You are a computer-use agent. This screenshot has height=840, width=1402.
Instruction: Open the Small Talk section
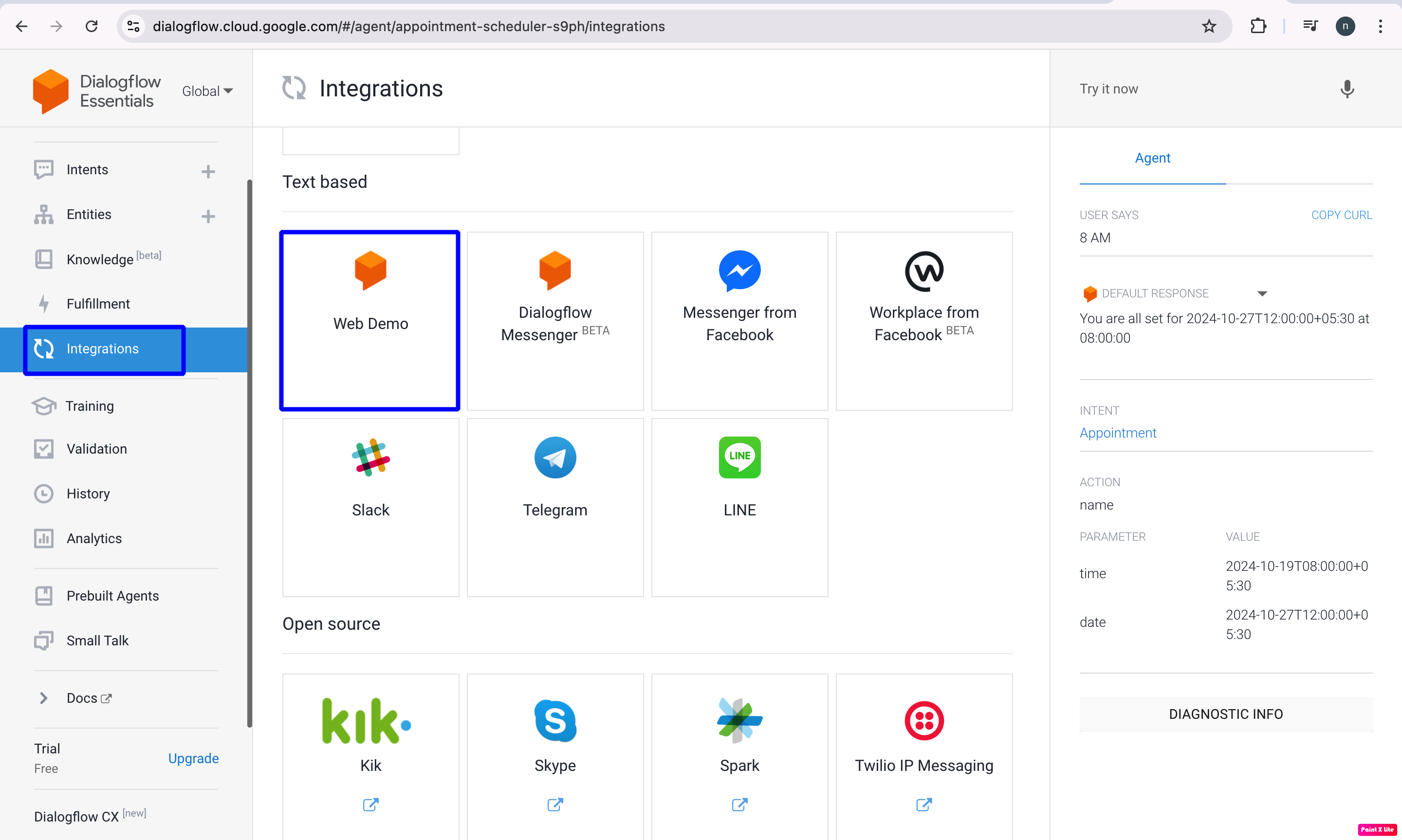tap(97, 640)
